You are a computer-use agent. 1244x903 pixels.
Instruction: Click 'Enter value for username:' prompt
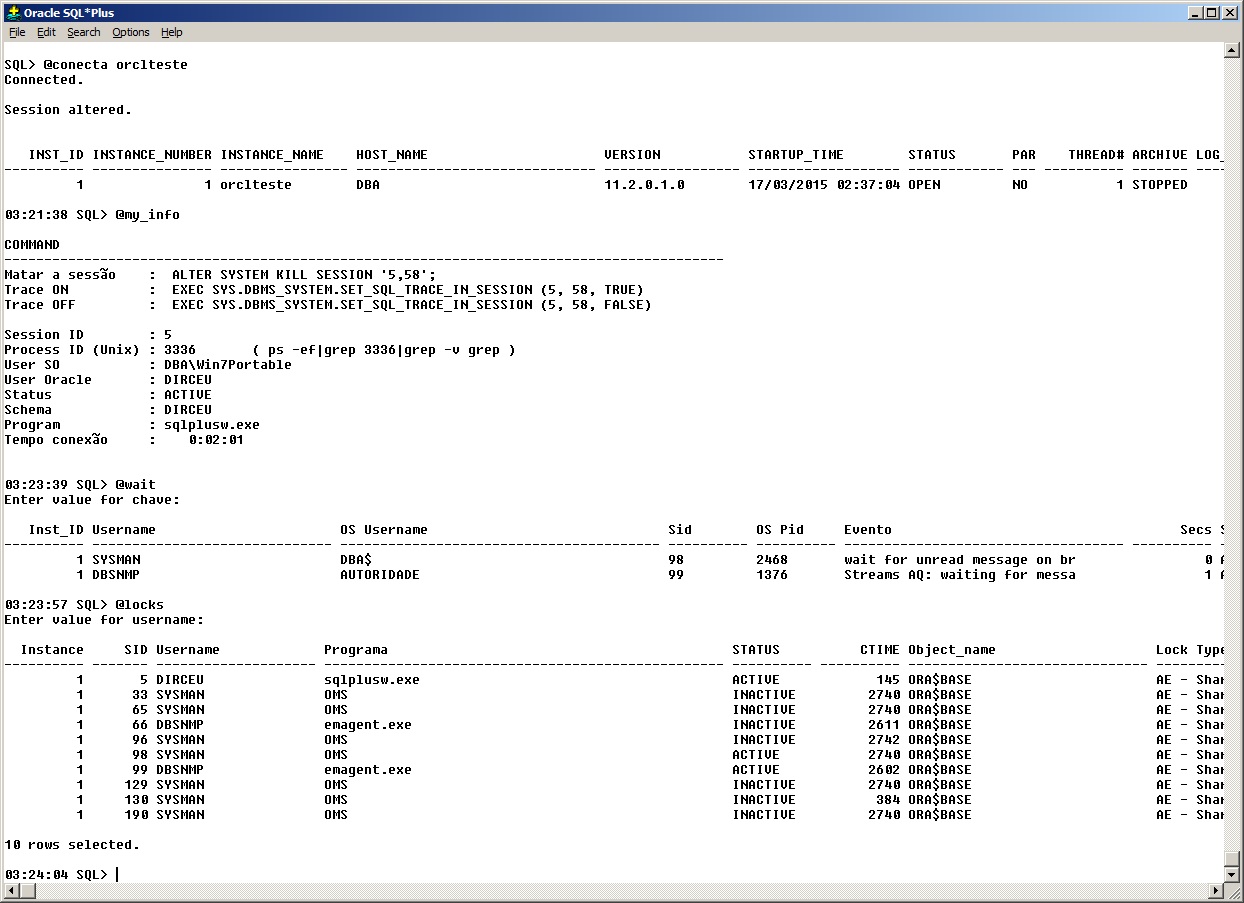(x=104, y=620)
